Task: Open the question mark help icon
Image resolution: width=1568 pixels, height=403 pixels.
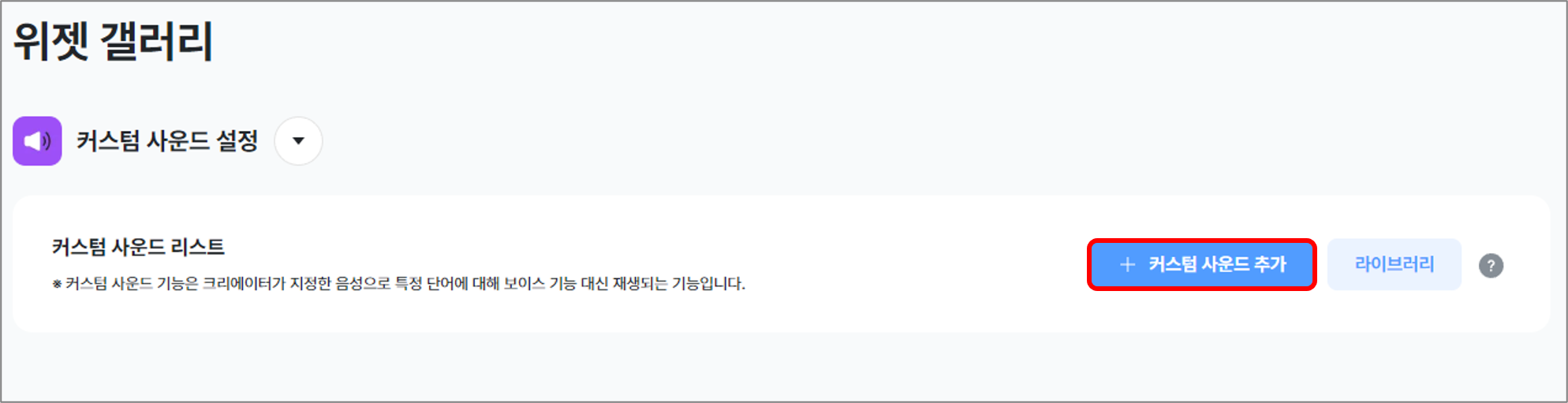Action: tap(1490, 266)
